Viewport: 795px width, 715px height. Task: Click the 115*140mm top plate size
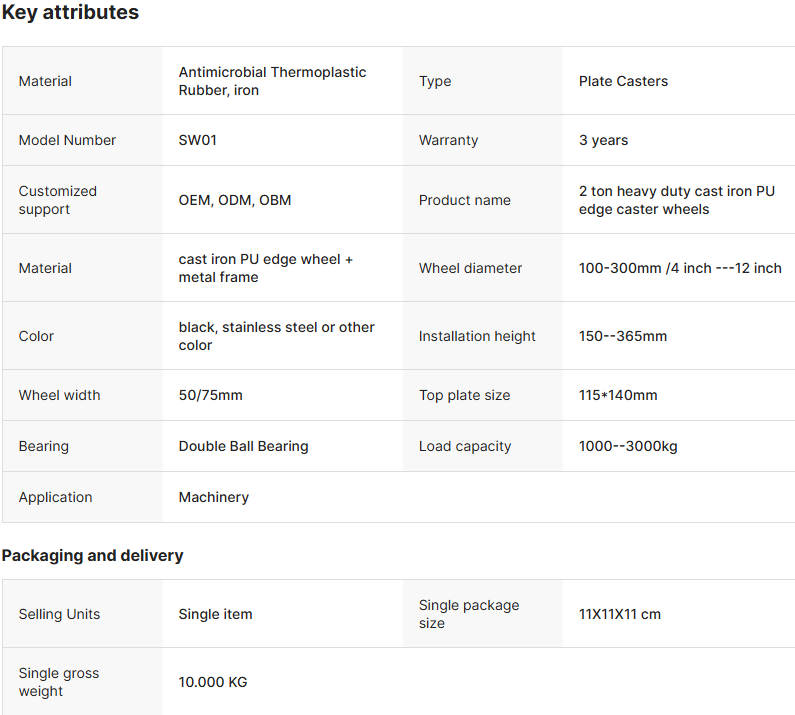click(618, 395)
